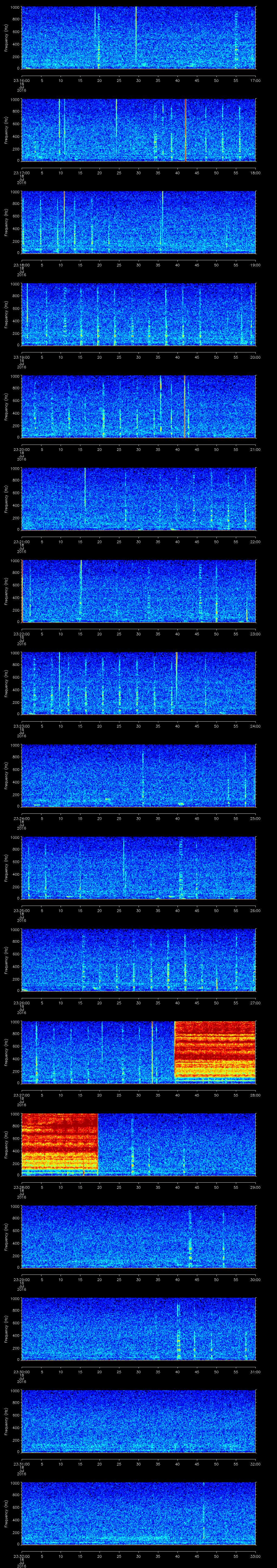Click the 23:27:00 start time label
Image resolution: width=277 pixels, height=1568 pixels.
22,1095
